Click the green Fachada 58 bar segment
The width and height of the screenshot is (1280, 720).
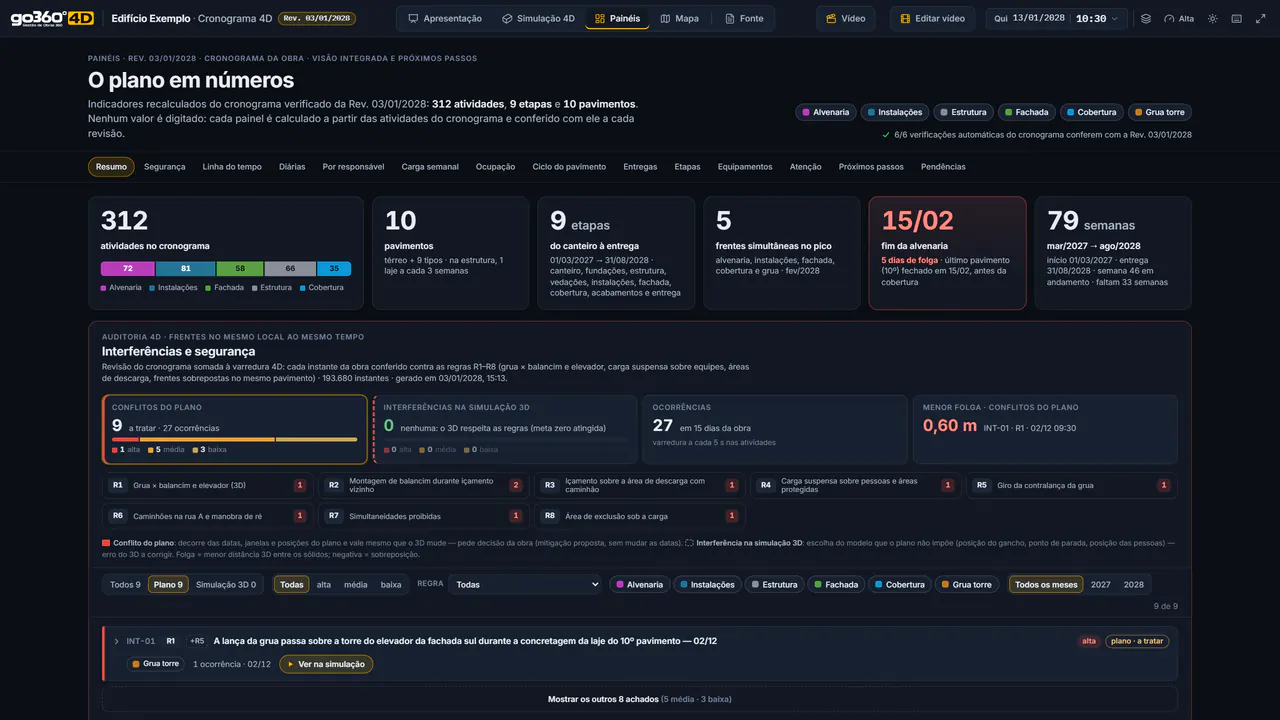pos(240,268)
